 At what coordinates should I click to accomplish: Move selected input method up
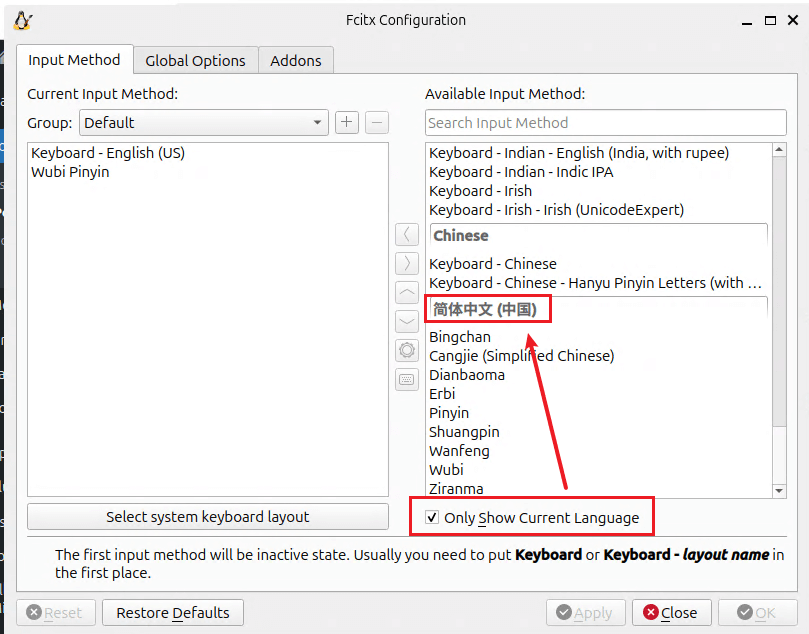tap(407, 292)
